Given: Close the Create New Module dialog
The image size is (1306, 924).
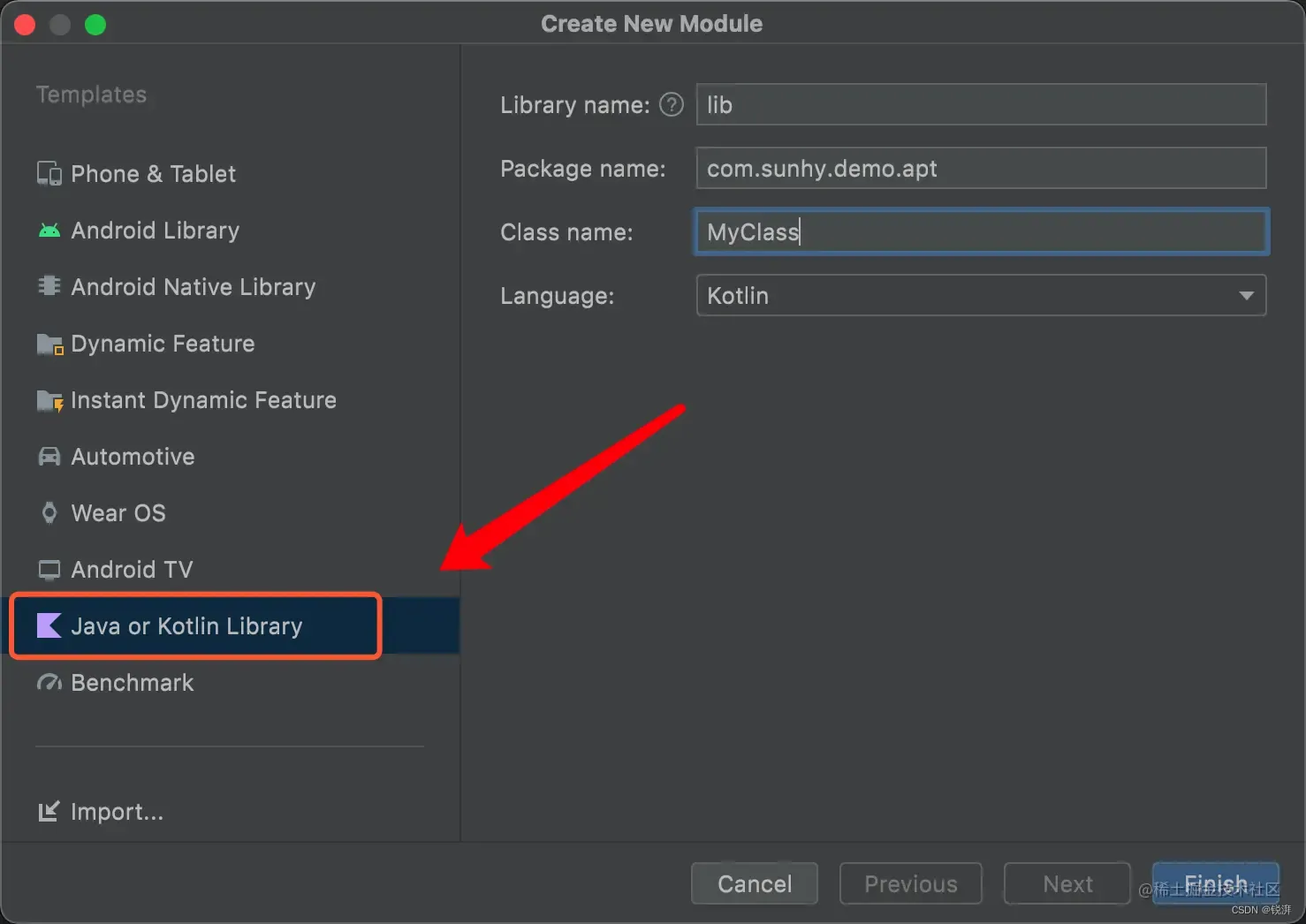Looking at the screenshot, I should pyautogui.click(x=25, y=25).
